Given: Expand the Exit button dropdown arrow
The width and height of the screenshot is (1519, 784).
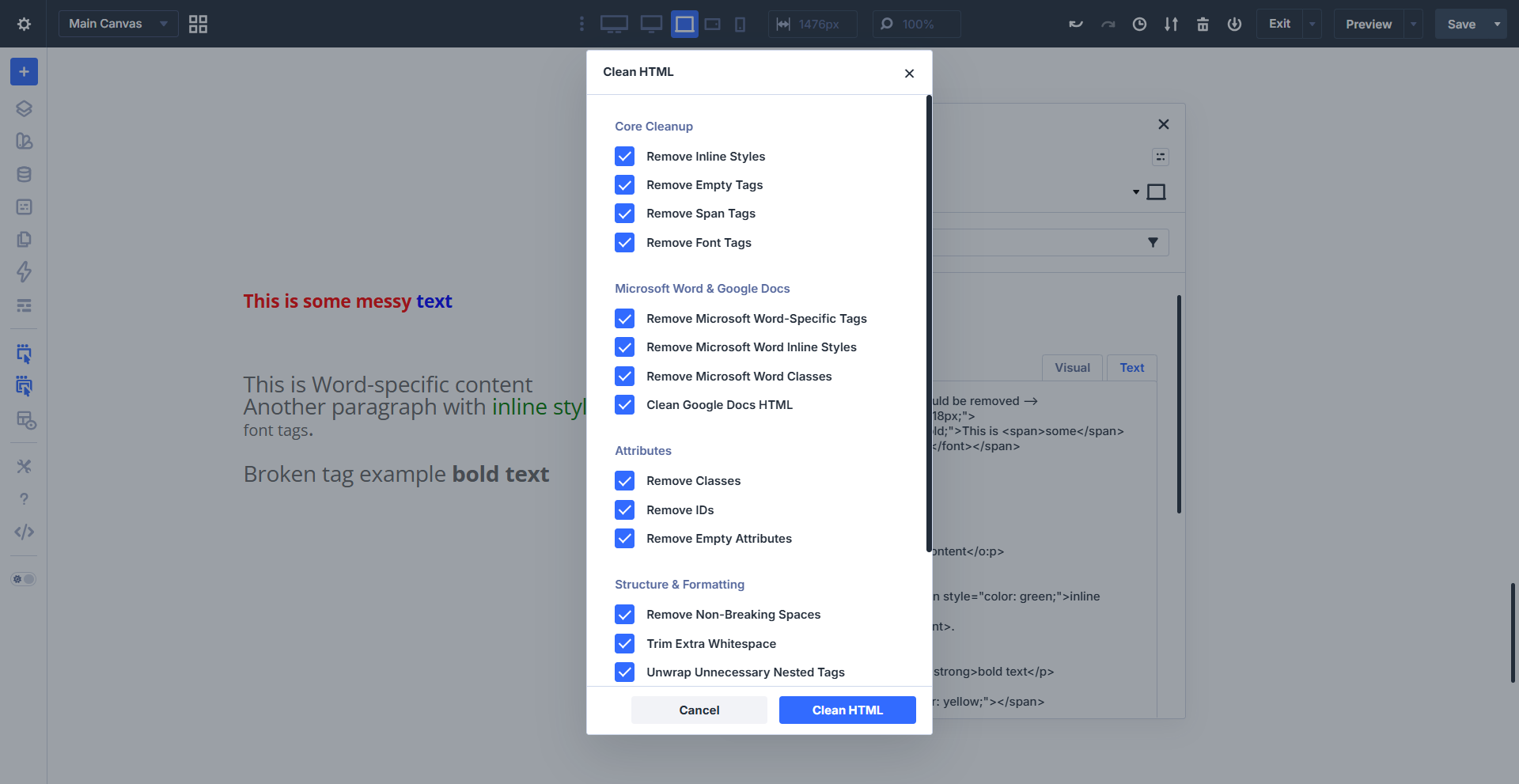Looking at the screenshot, I should [x=1312, y=24].
